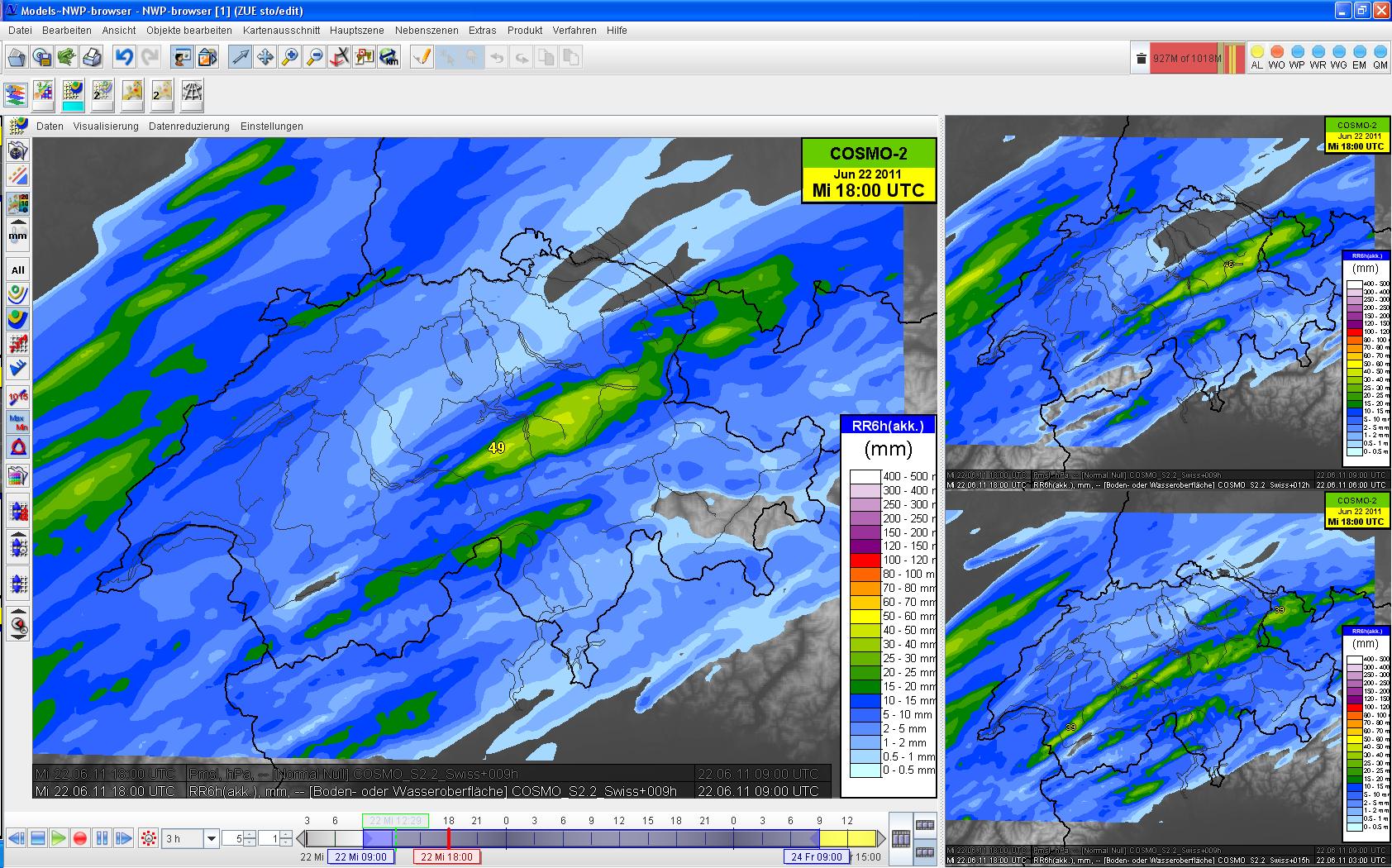
Task: Select the zoom out magnifier tool
Action: pos(314,57)
